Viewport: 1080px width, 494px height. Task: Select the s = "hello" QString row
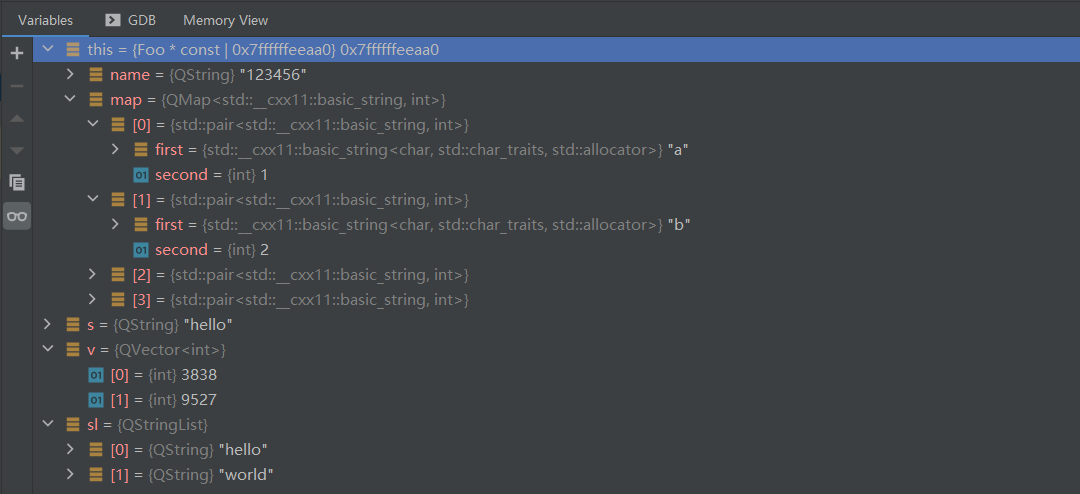click(556, 325)
